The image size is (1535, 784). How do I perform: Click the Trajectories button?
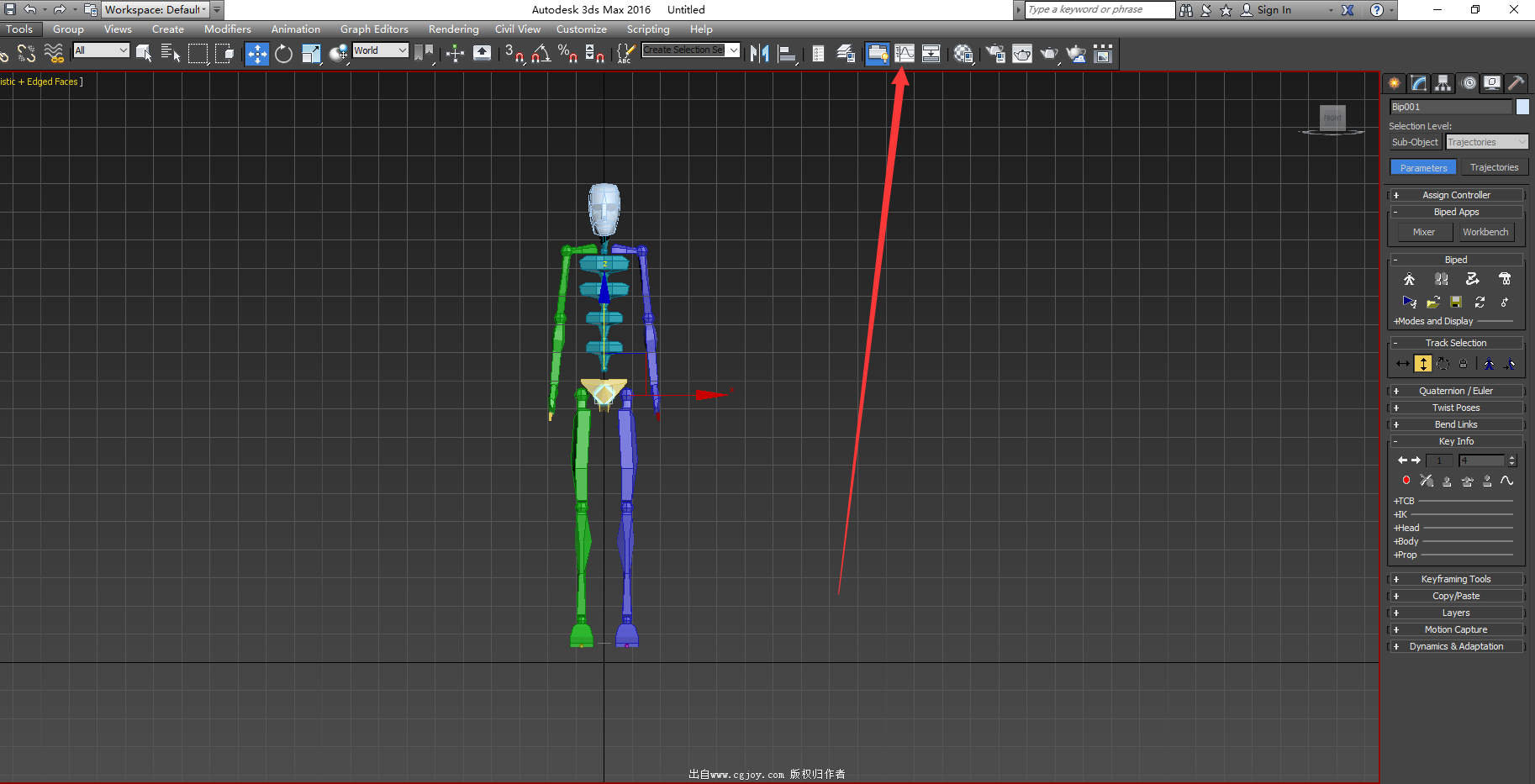pos(1494,167)
